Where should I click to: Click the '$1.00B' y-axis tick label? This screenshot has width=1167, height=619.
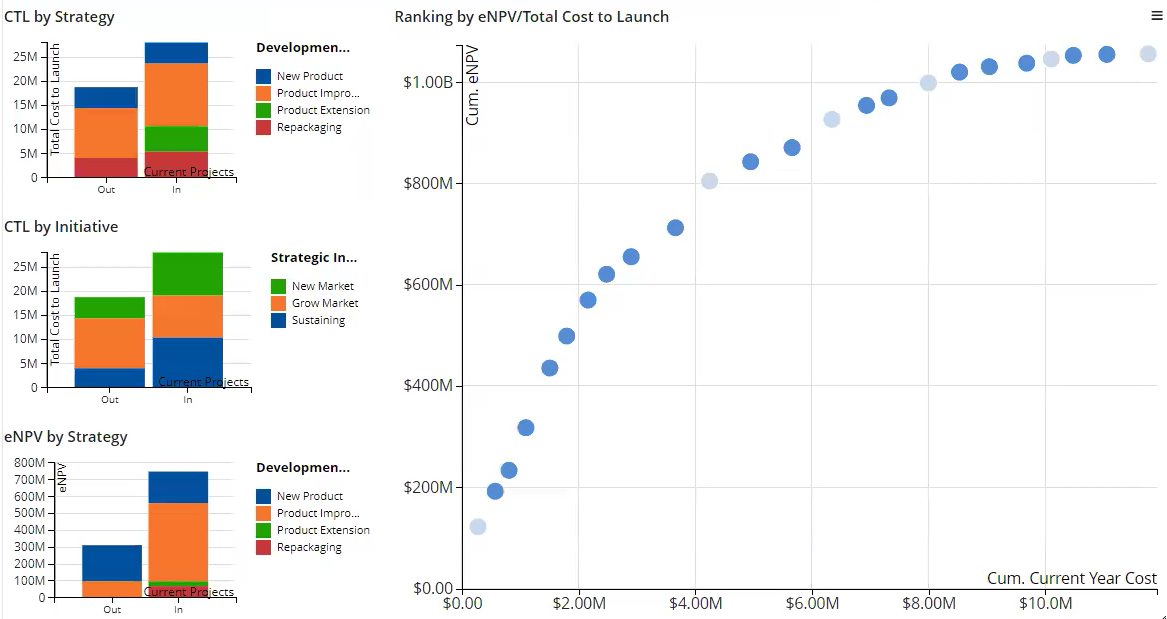tap(428, 82)
